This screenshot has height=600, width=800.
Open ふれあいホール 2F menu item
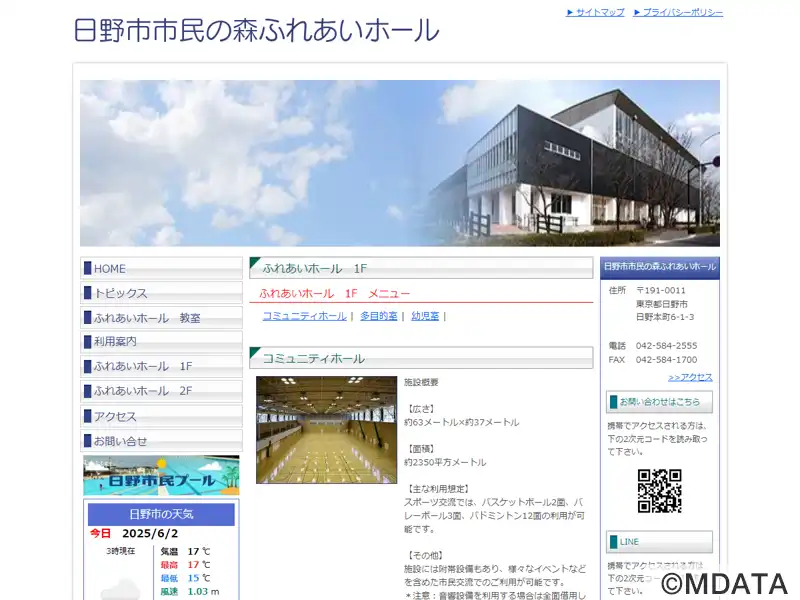coord(161,391)
